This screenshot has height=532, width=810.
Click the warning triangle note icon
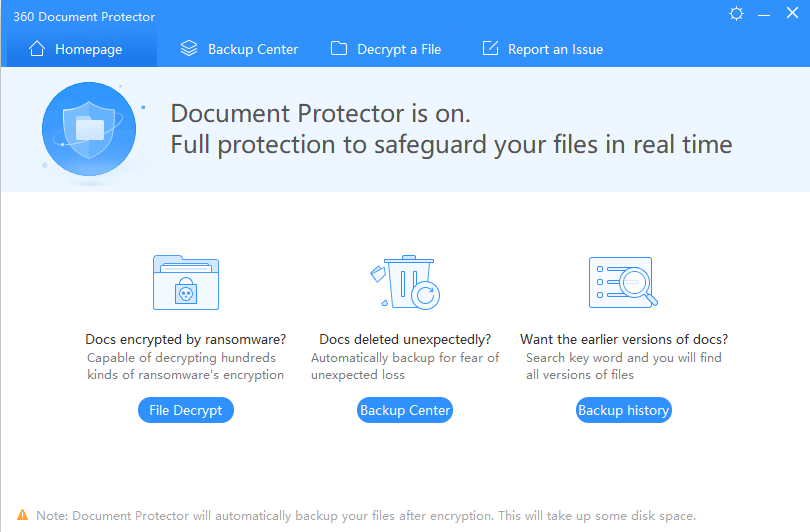[x=22, y=515]
